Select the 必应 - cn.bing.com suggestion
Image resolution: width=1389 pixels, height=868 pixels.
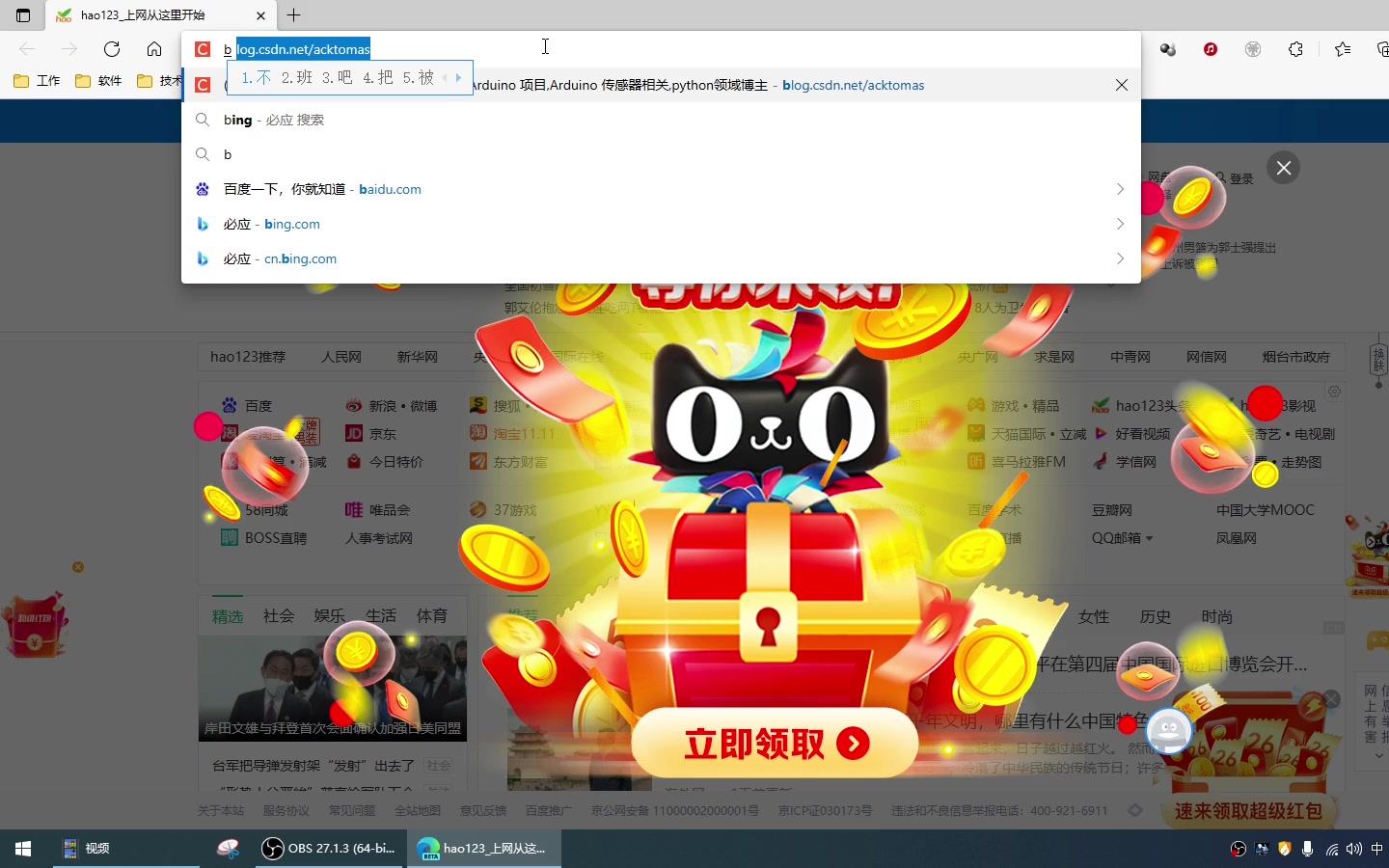point(661,258)
